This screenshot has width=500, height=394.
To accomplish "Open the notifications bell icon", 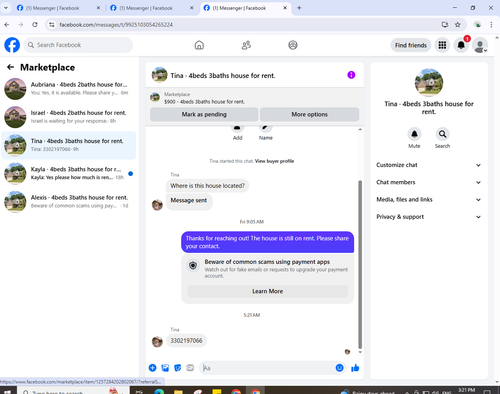I will coord(461,45).
